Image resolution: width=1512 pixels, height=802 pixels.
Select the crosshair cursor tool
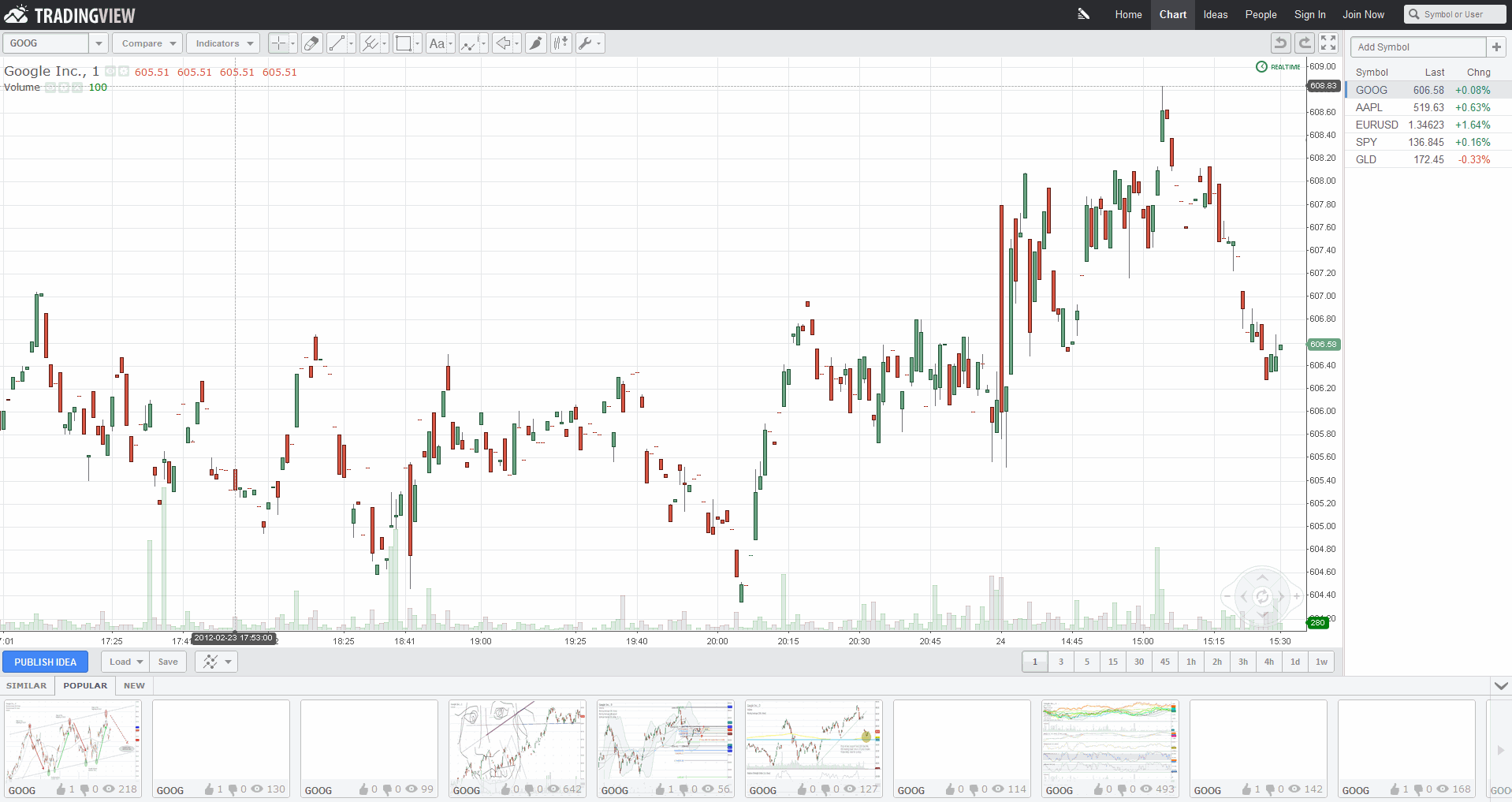pos(279,43)
